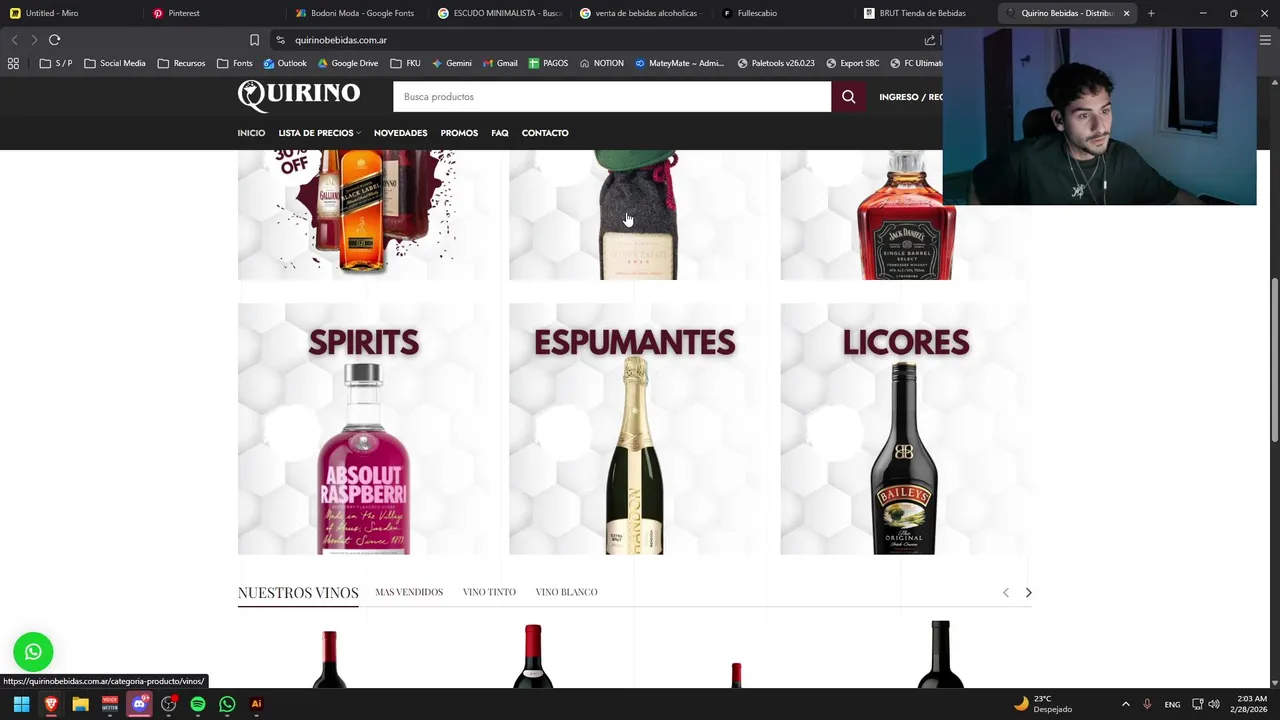This screenshot has height=720, width=1280.
Task: Open the FAQ menu item
Action: (x=500, y=133)
